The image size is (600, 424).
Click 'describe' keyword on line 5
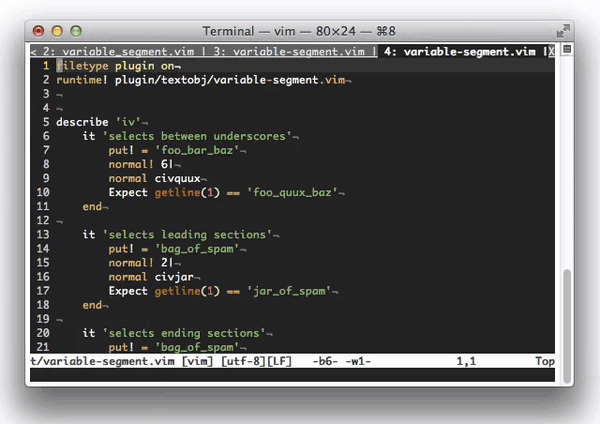(x=82, y=122)
